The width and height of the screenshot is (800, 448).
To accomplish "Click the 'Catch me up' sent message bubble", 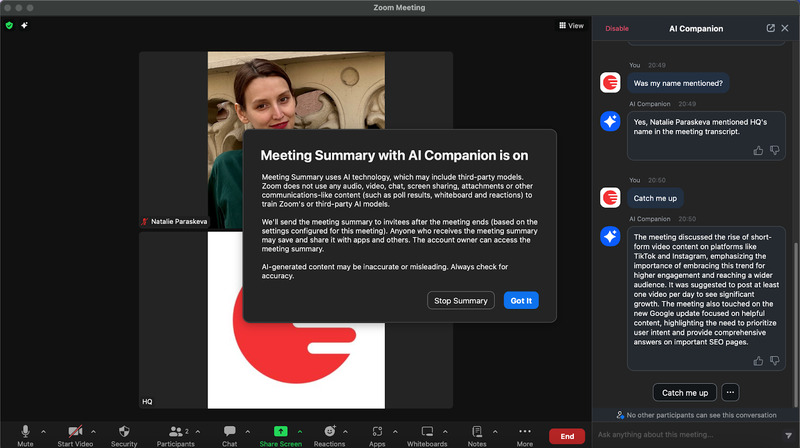I will coord(655,198).
